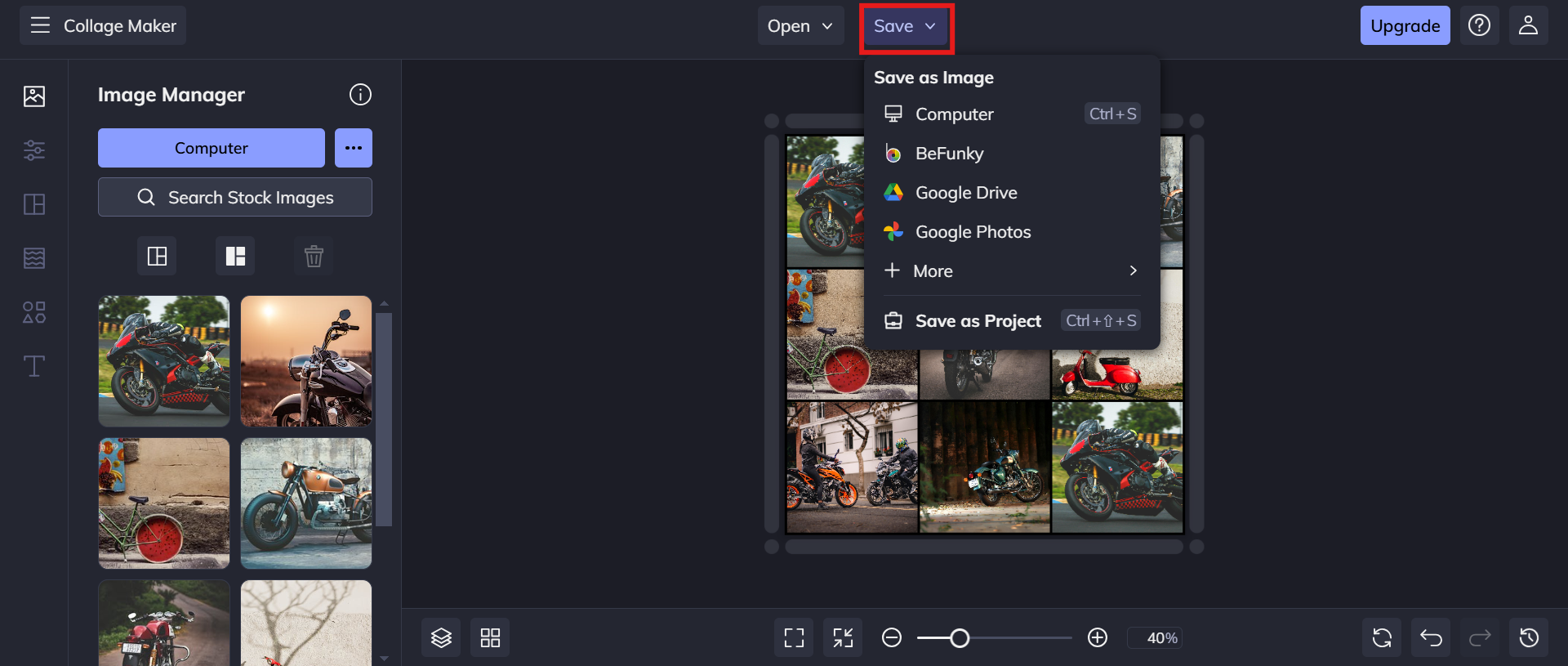This screenshot has height=666, width=1568.
Task: Open the Patterns sidebar tab
Action: [34, 258]
